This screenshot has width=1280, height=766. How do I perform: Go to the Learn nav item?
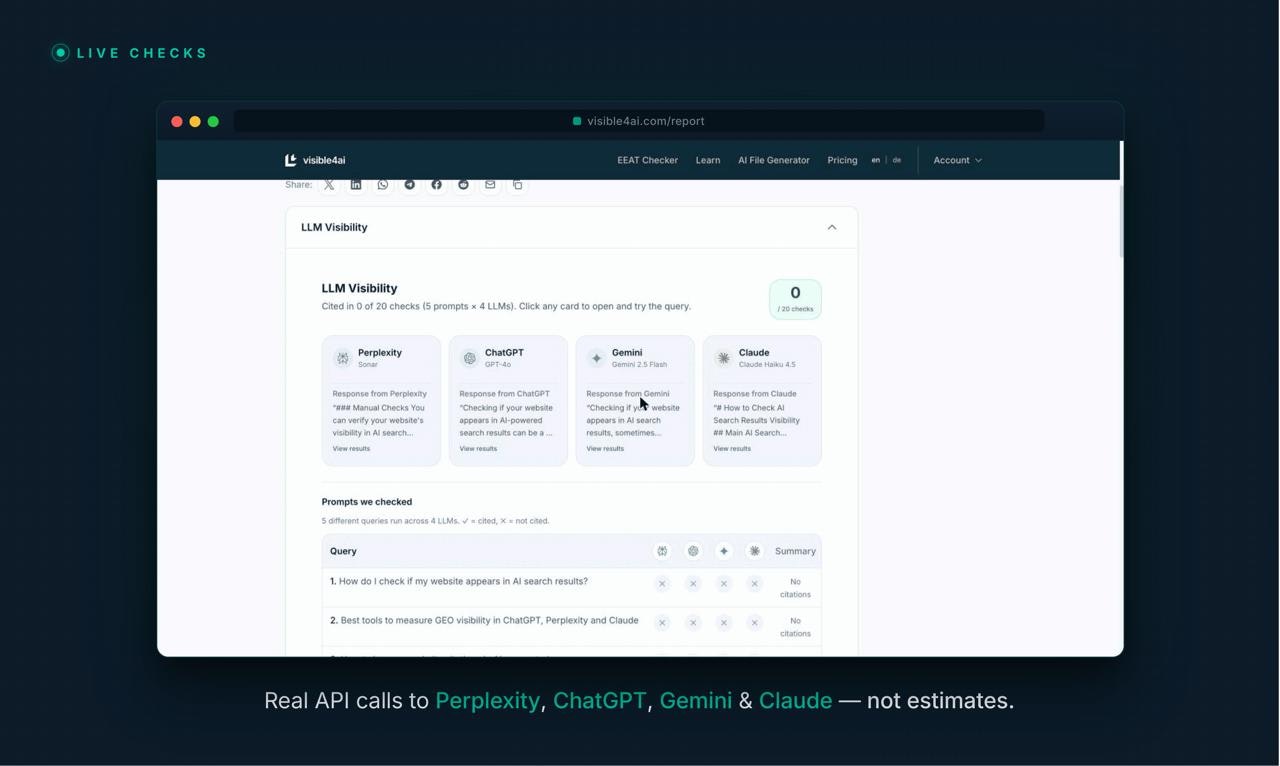point(708,160)
